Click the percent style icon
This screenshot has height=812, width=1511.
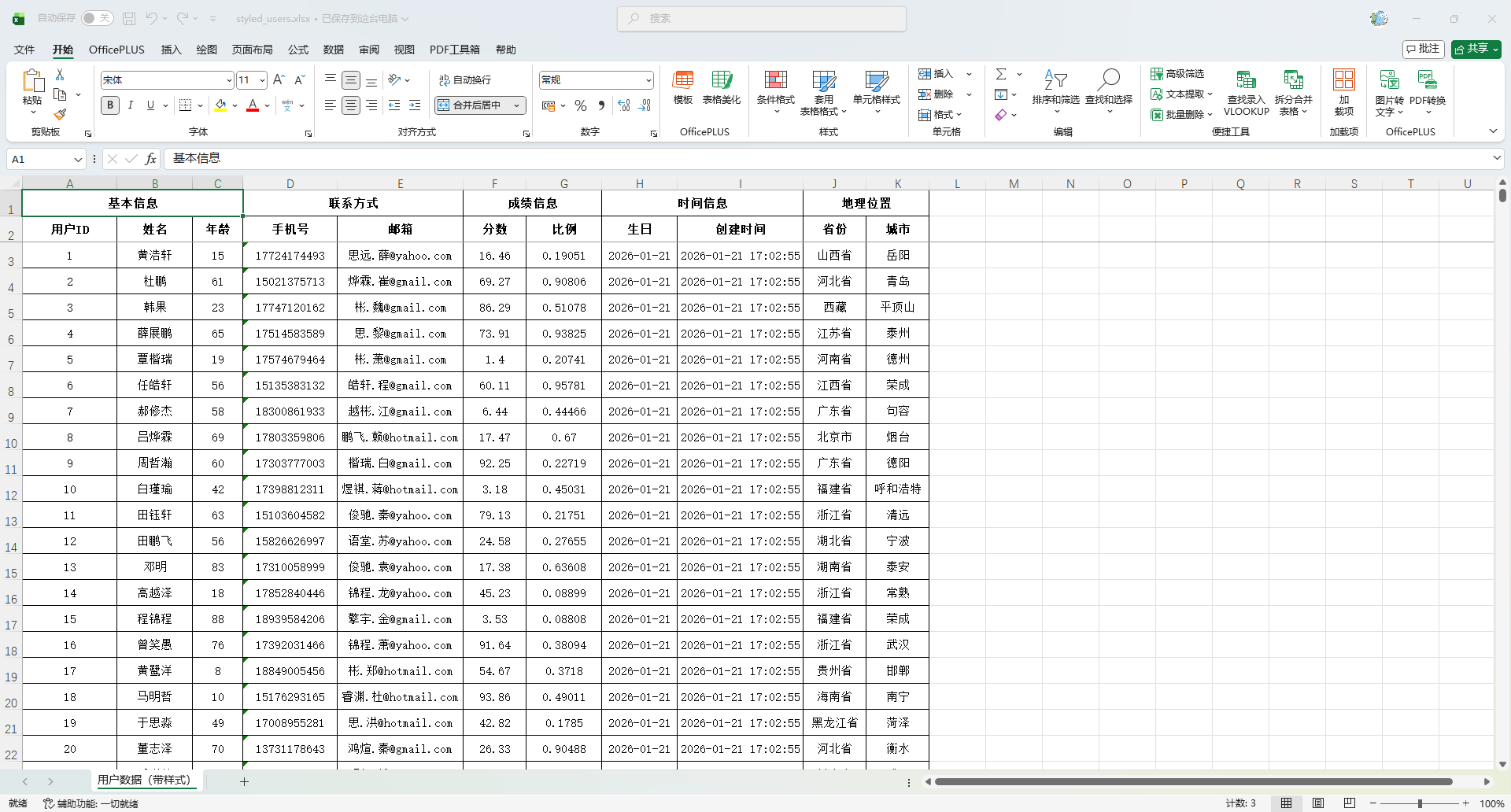[x=581, y=105]
